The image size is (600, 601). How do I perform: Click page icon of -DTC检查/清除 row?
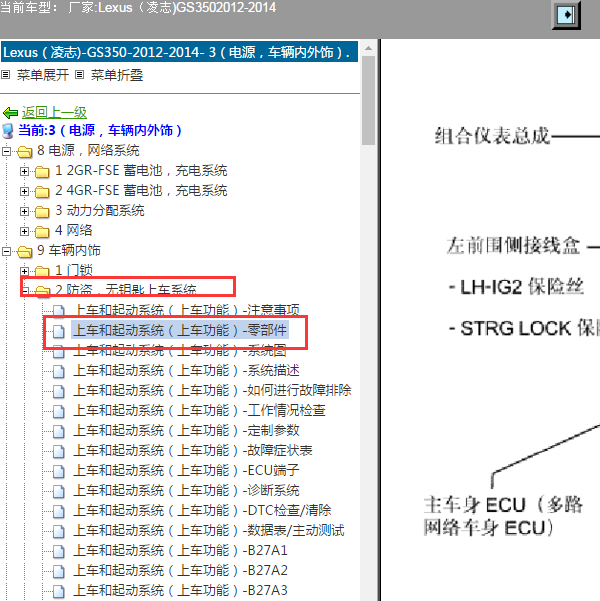(59, 511)
